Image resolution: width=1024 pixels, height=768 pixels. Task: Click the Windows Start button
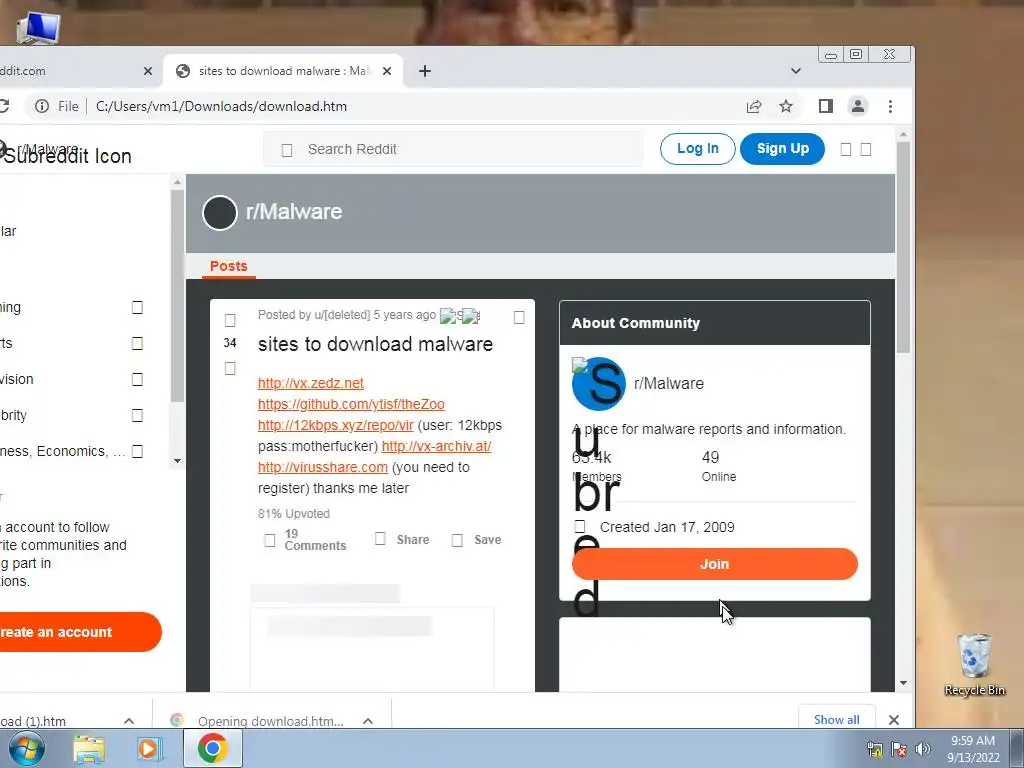pos(26,748)
